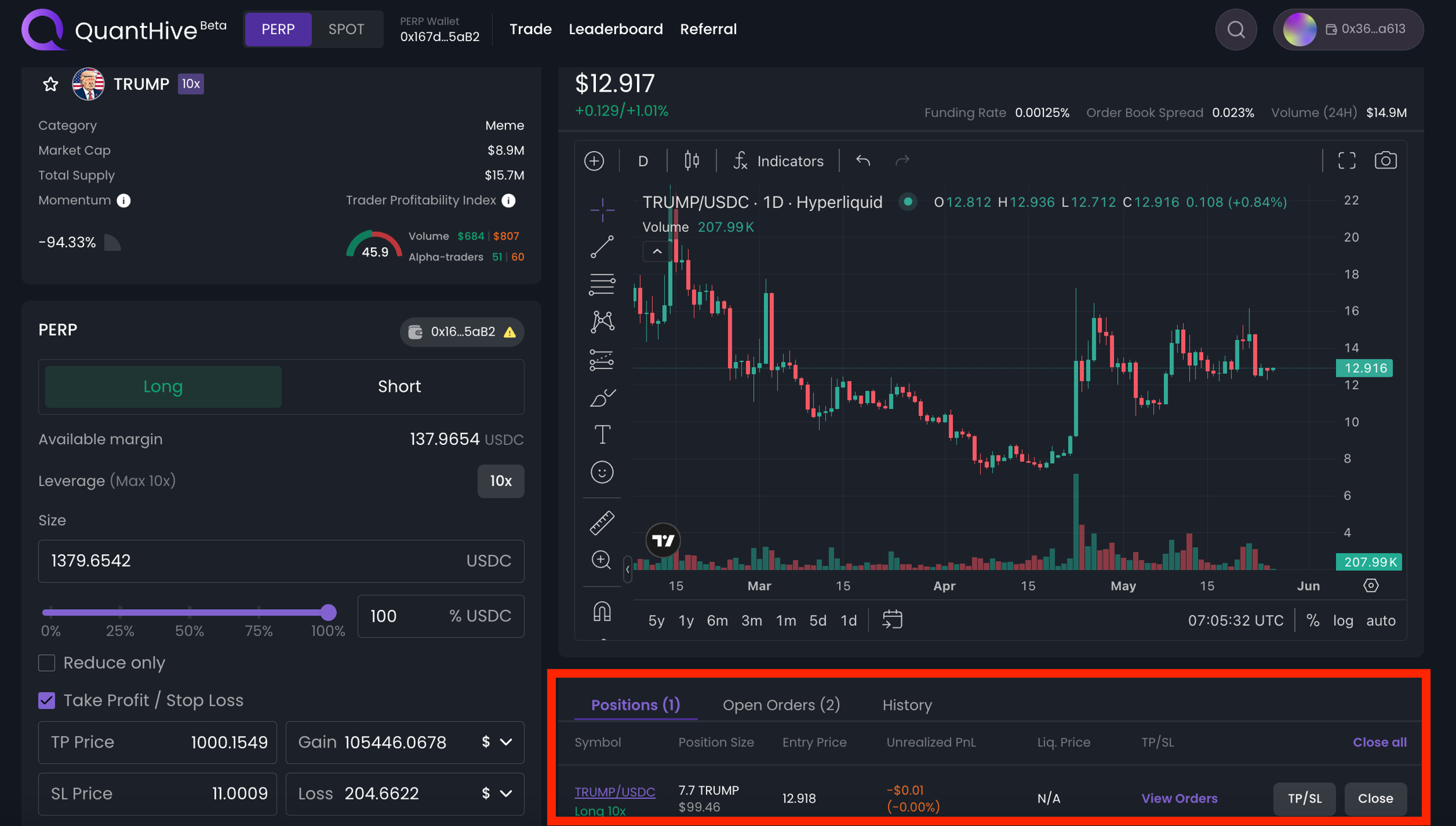Image resolution: width=1456 pixels, height=826 pixels.
Task: Collapse the chart legend chevron
Action: pyautogui.click(x=657, y=252)
